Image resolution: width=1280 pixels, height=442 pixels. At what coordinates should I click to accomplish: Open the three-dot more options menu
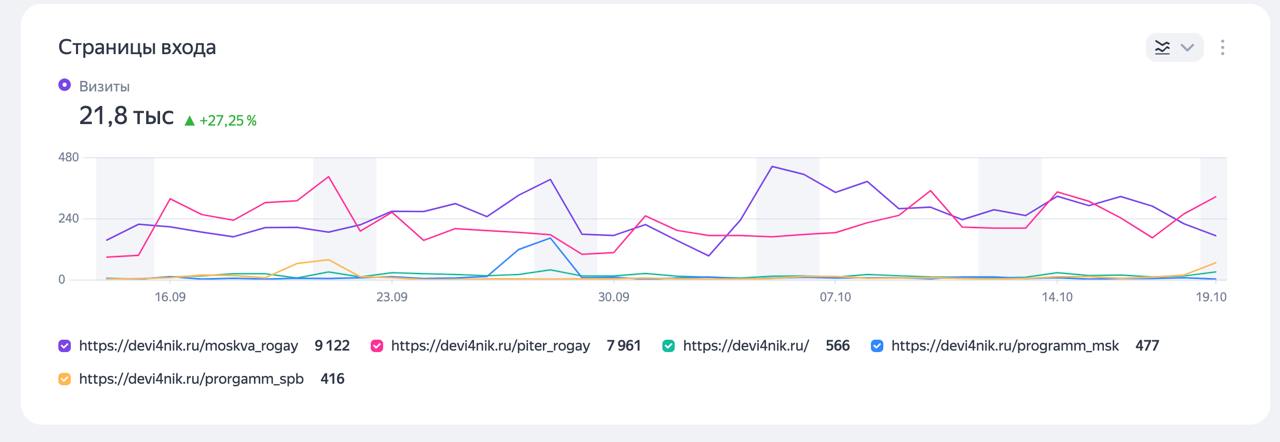point(1223,47)
